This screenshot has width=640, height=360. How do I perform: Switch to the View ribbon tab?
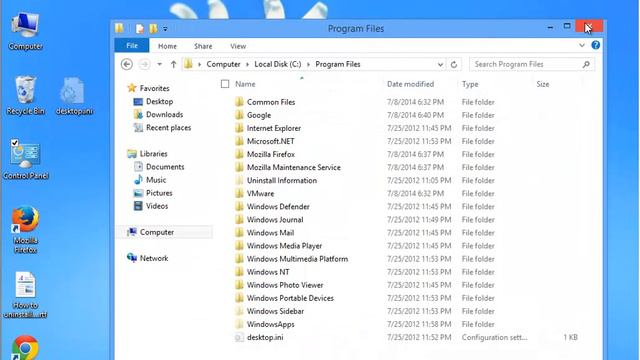[x=238, y=46]
